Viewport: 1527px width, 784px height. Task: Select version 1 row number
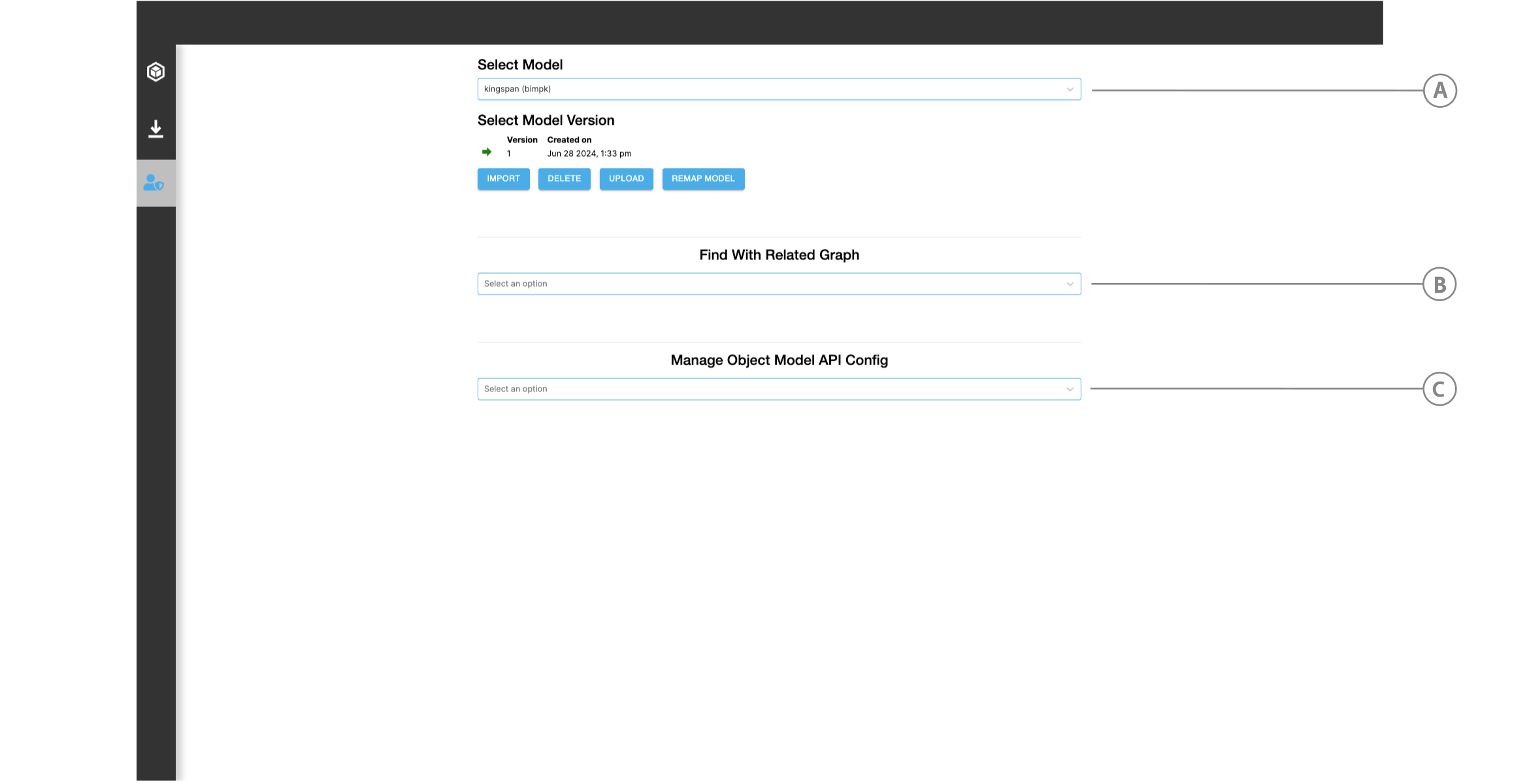(x=509, y=154)
